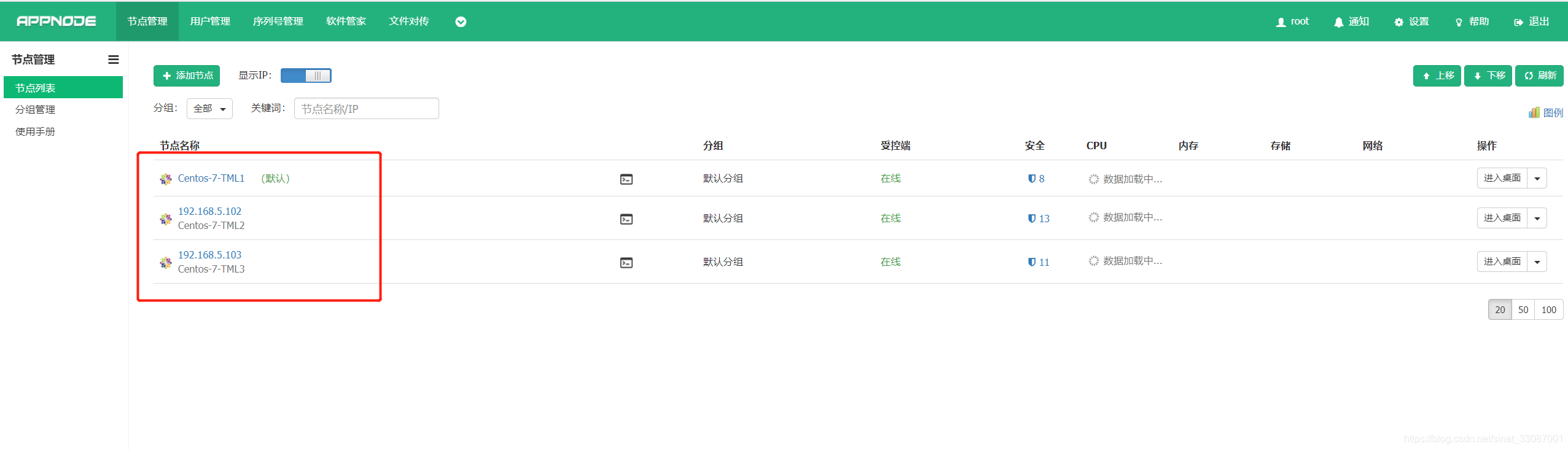1568x450 pixels.
Task: Open 帮助 help
Action: point(1472,21)
